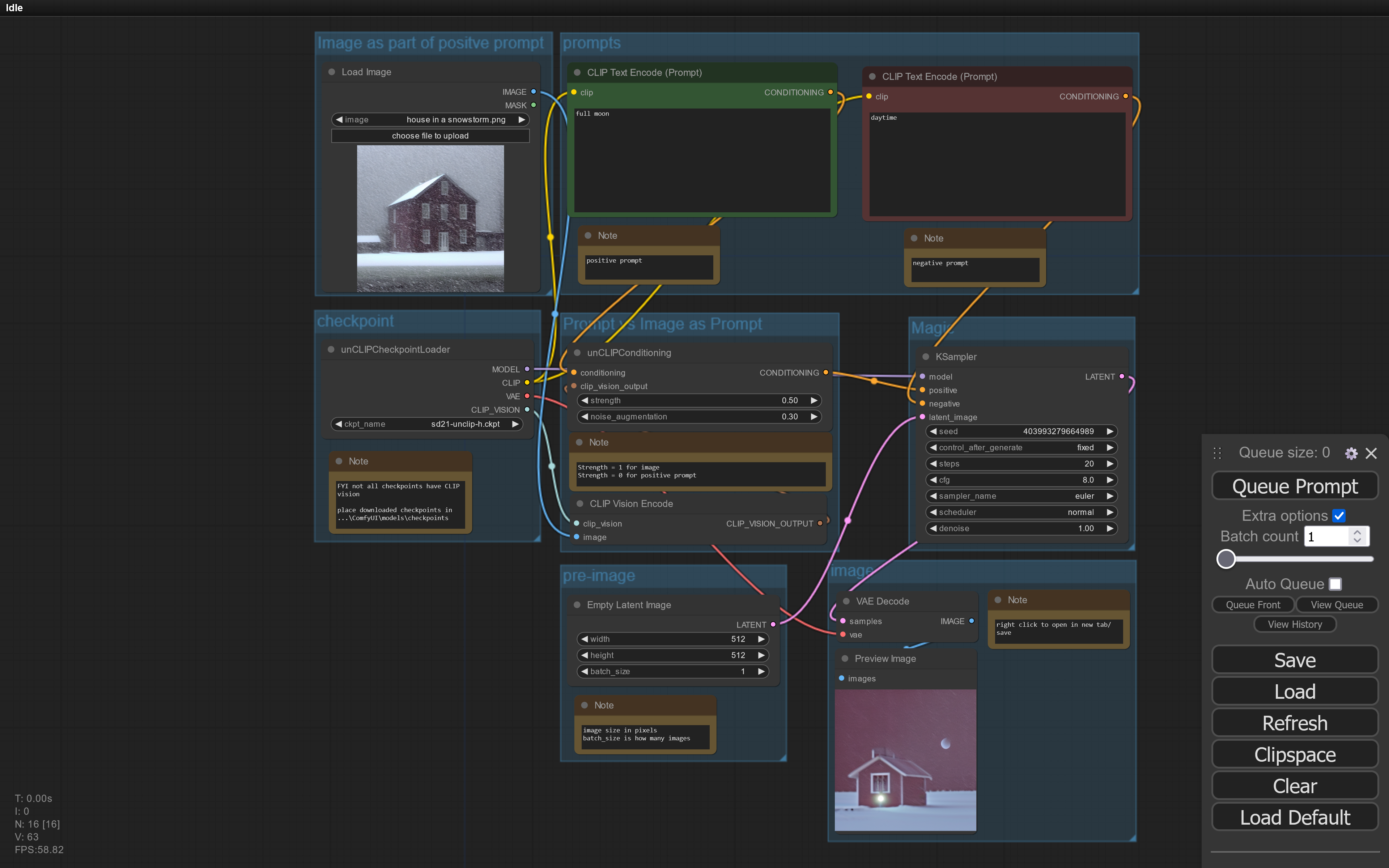Image resolution: width=1389 pixels, height=868 pixels.
Task: Click choose file to upload
Action: point(430,136)
